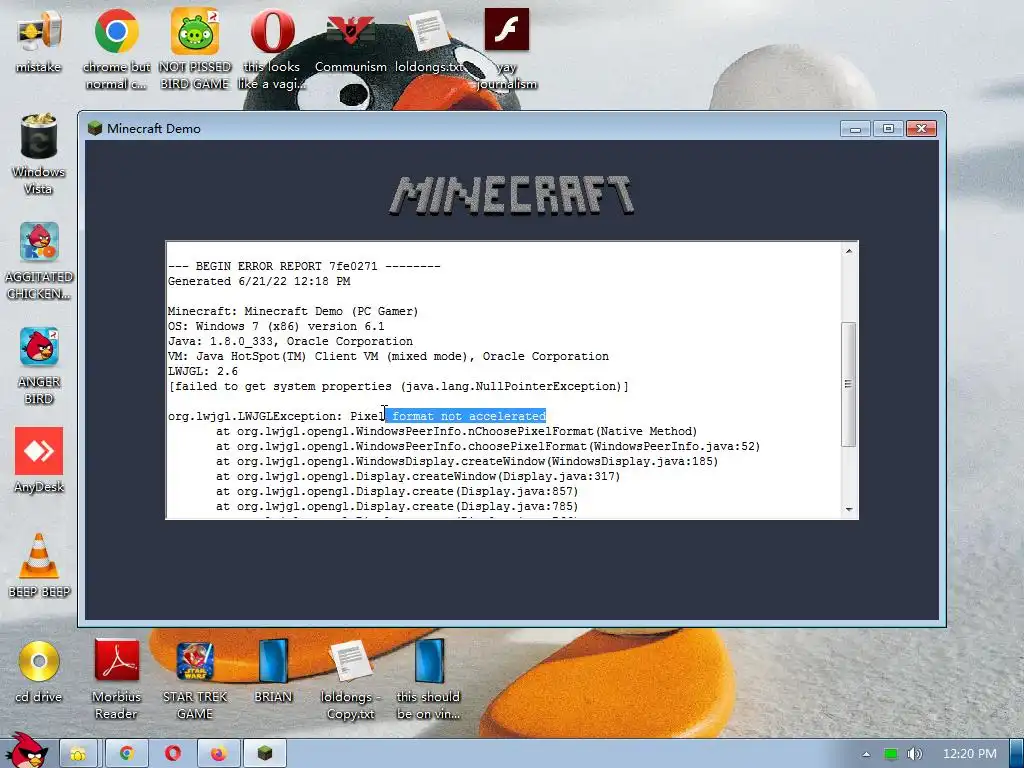Click the Flash icon 'yay journalism'
The height and width of the screenshot is (768, 1024).
point(507,49)
